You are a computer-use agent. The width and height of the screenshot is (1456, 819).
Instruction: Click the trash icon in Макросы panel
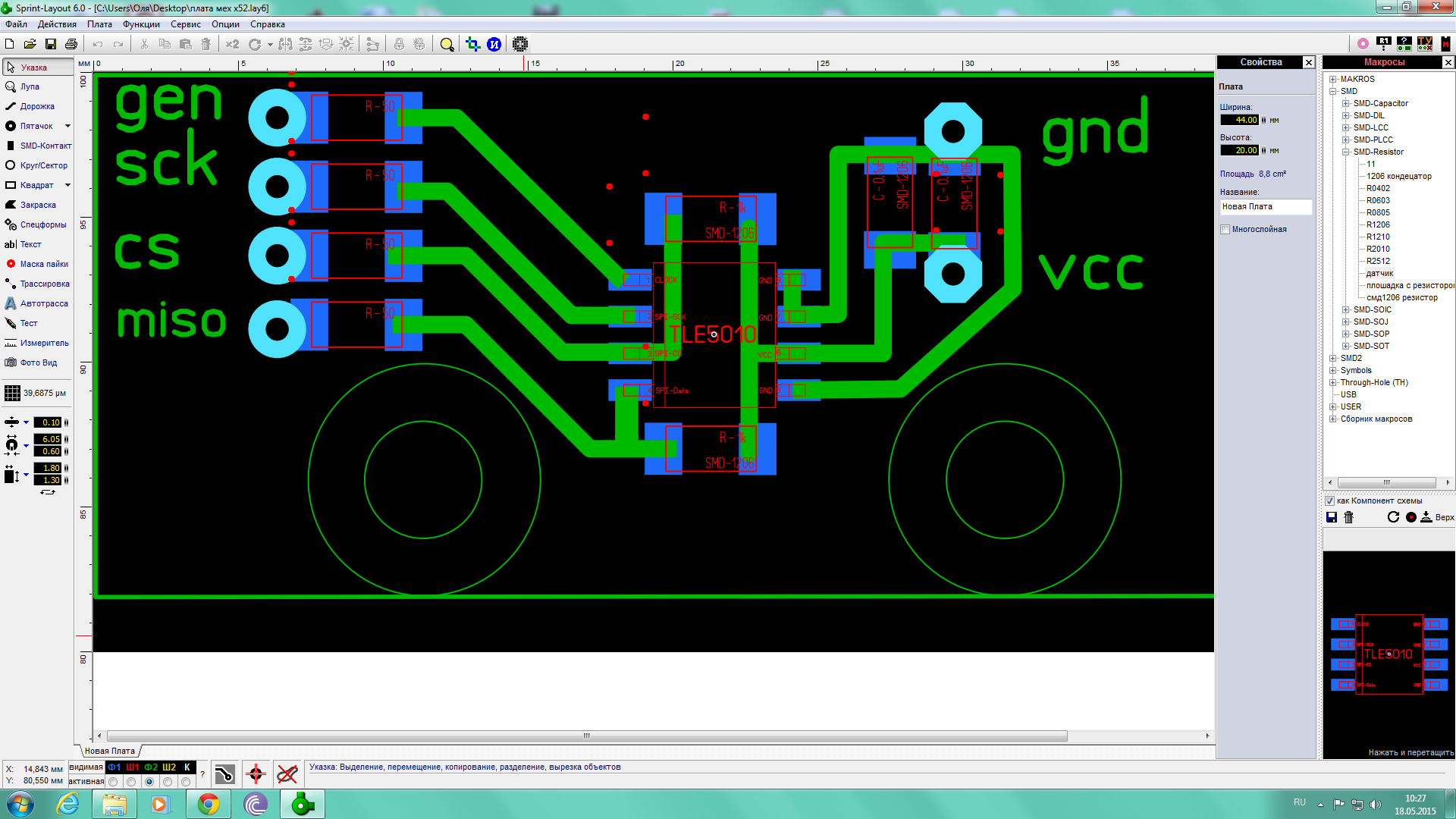pyautogui.click(x=1348, y=517)
